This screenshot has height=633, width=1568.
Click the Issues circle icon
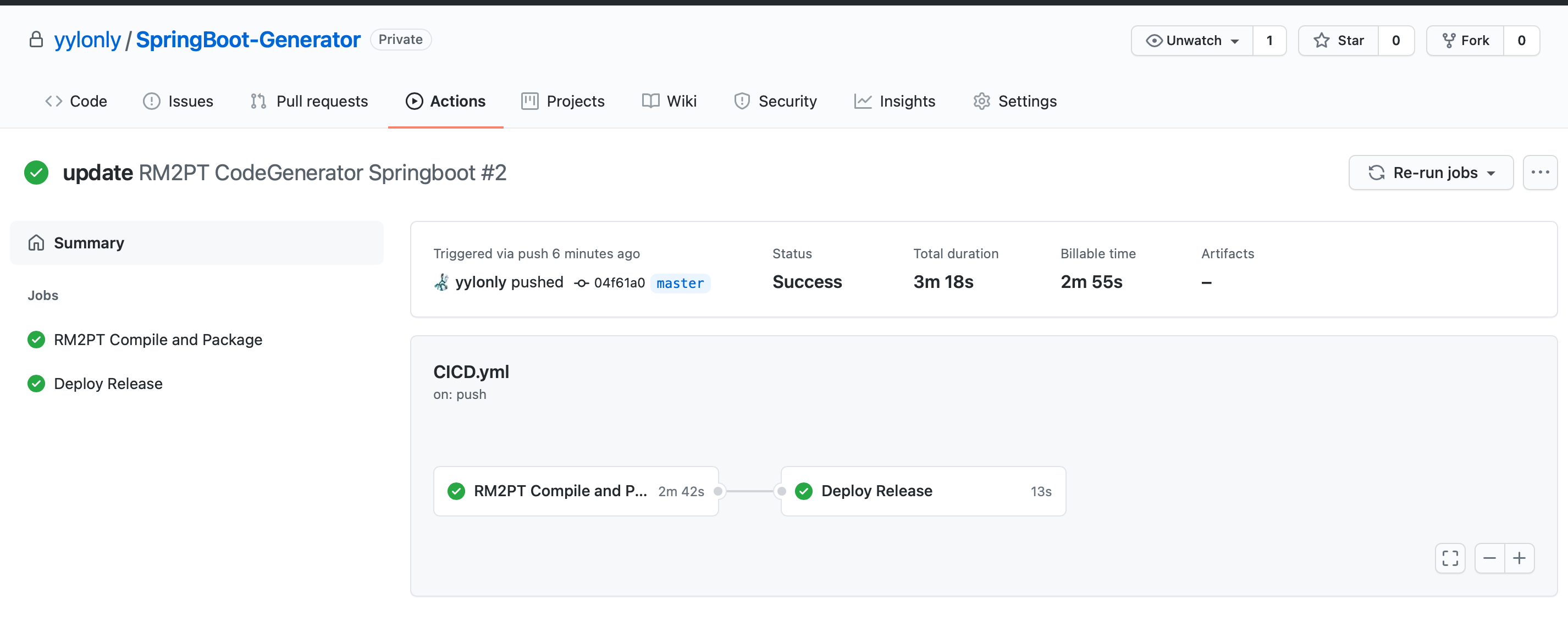(x=151, y=101)
